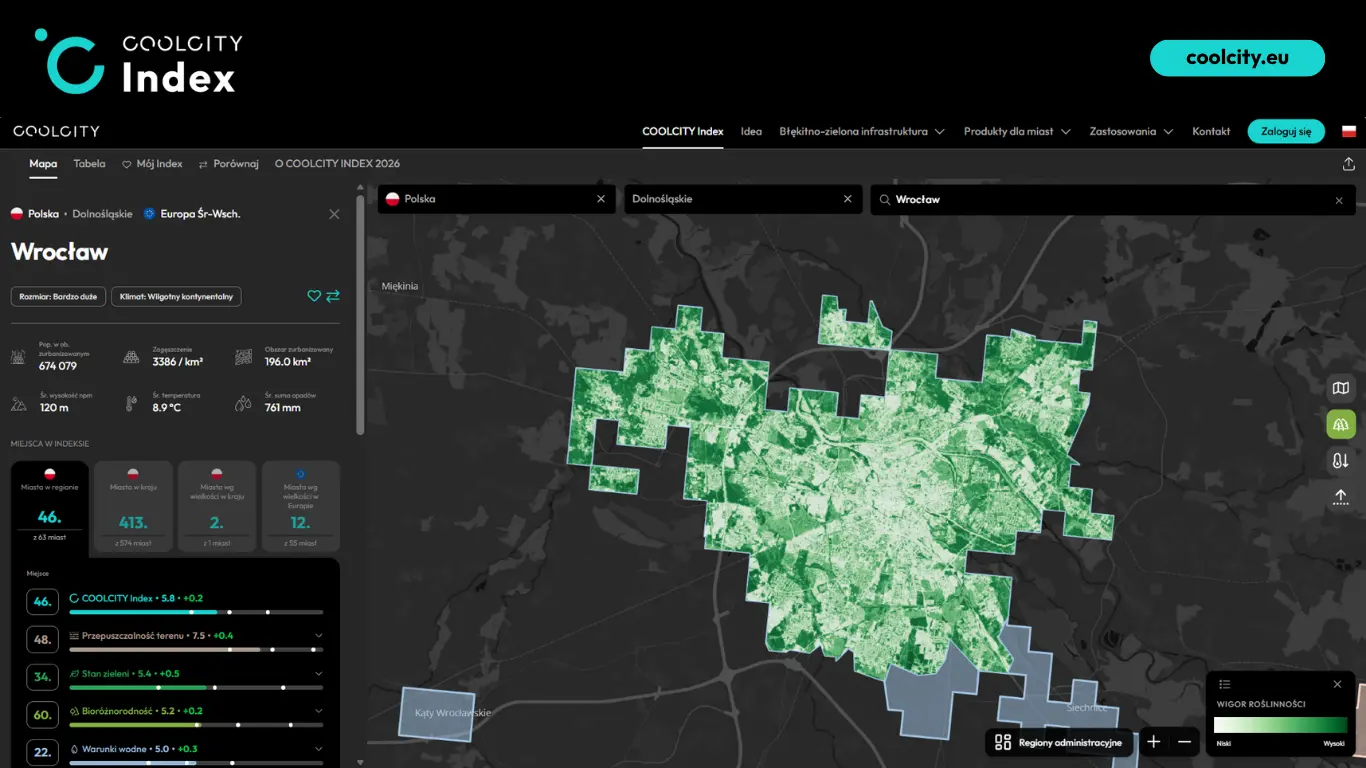Viewport: 1366px width, 768px height.
Task: Click the elevation upload arrow map icon
Action: (x=1340, y=497)
